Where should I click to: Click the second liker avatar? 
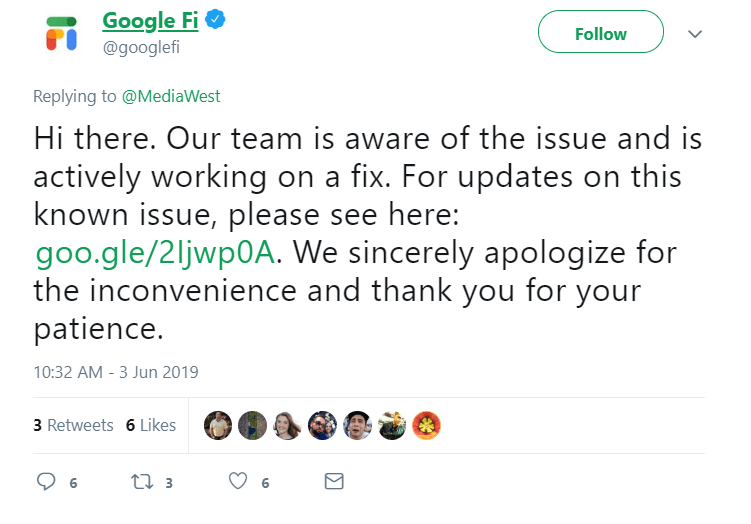point(252,425)
